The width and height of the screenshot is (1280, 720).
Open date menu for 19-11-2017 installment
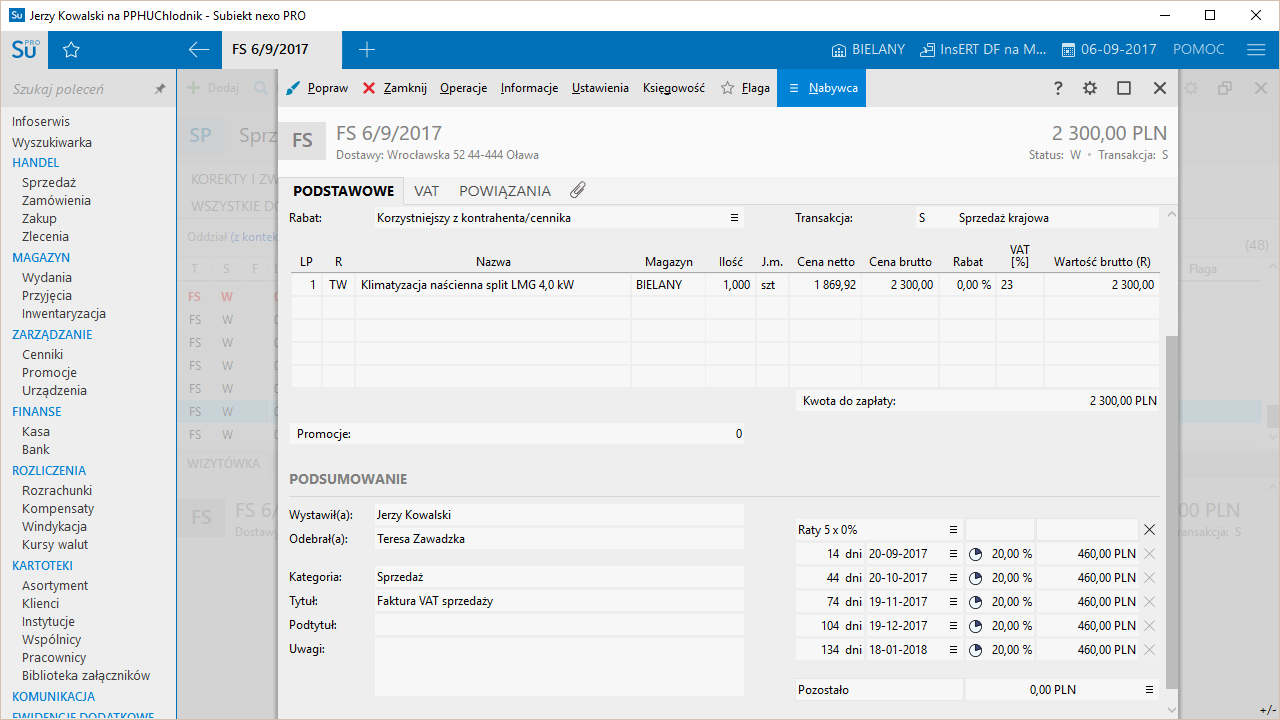[953, 602]
